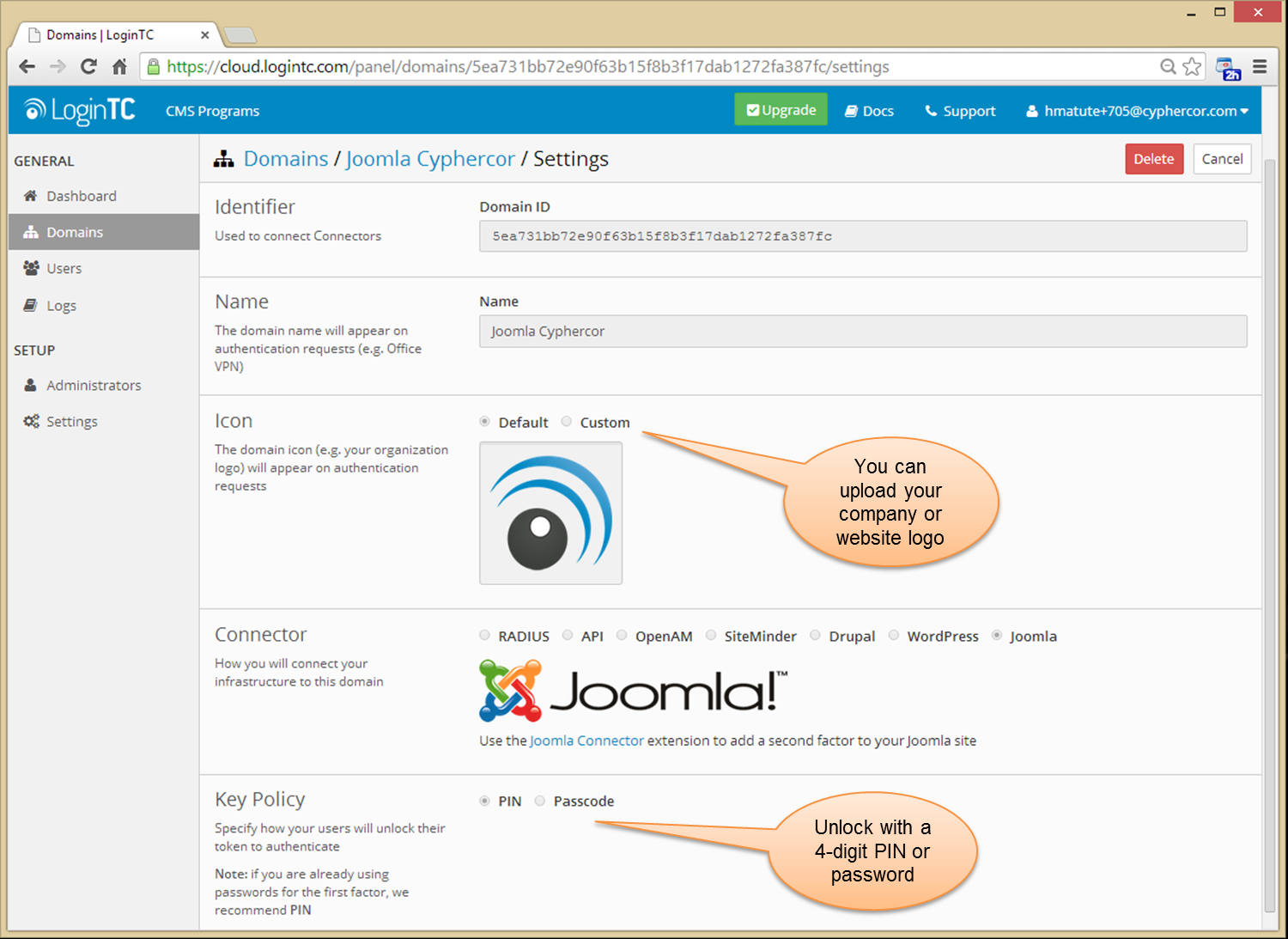This screenshot has height=939, width=1288.
Task: Expand the hmatute+705@cyphercor.com account dropdown
Action: click(1138, 111)
